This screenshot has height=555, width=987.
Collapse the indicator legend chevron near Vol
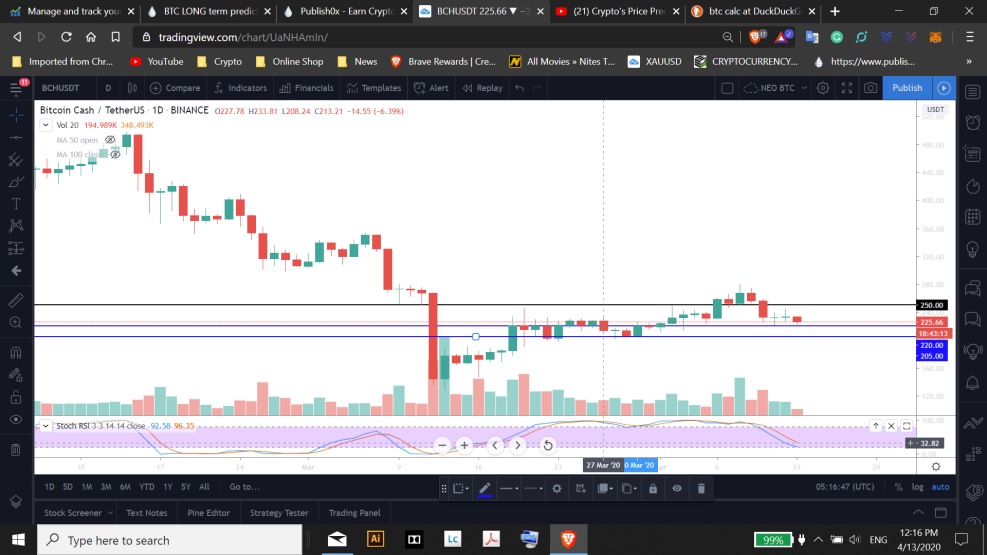pos(45,125)
